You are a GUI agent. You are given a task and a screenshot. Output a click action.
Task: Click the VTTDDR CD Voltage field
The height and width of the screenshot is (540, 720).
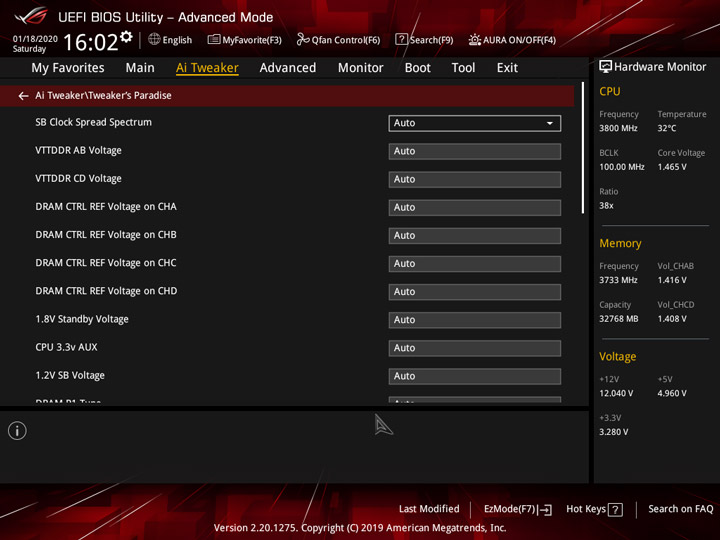[474, 180]
